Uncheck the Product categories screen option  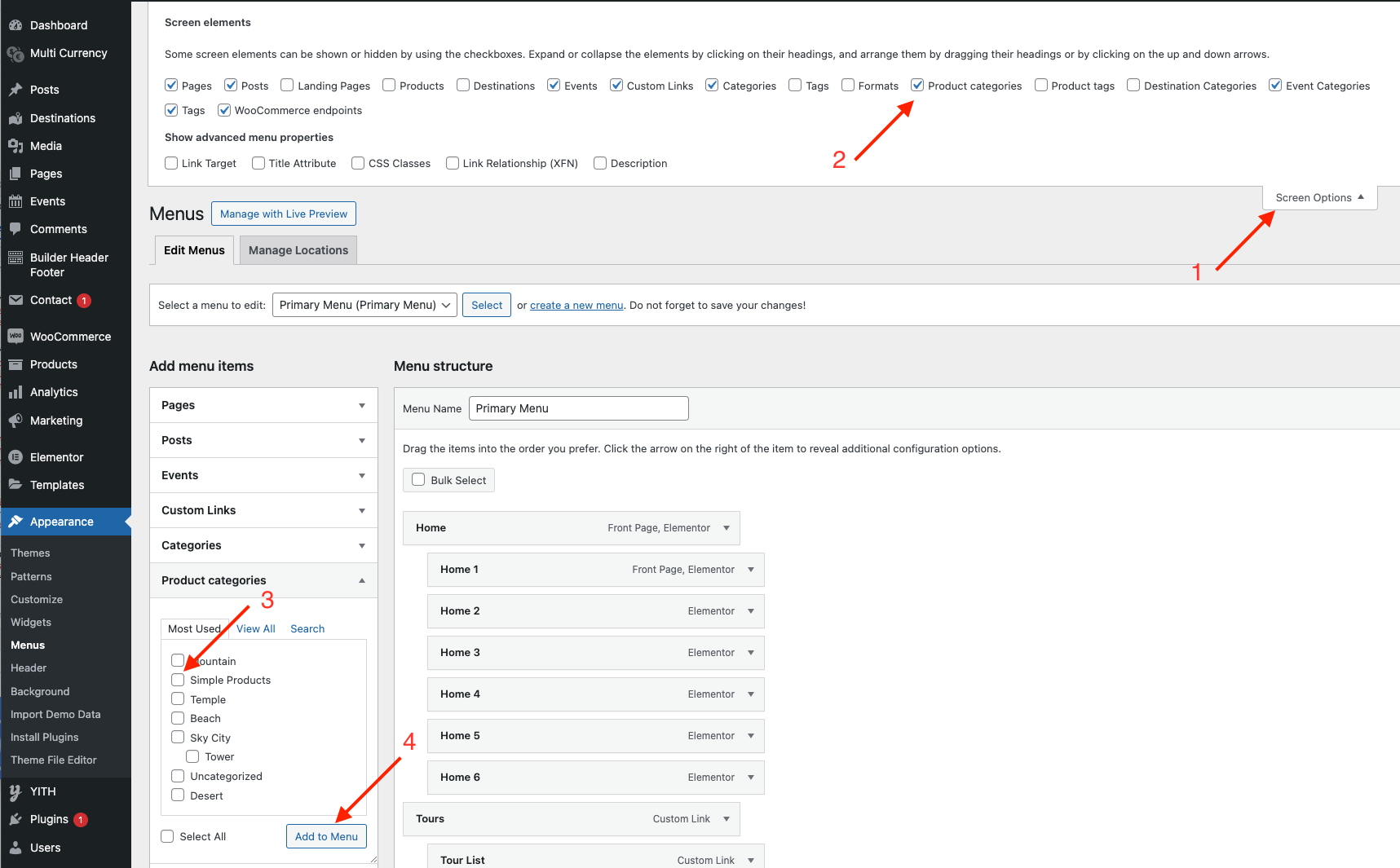pyautogui.click(x=917, y=85)
